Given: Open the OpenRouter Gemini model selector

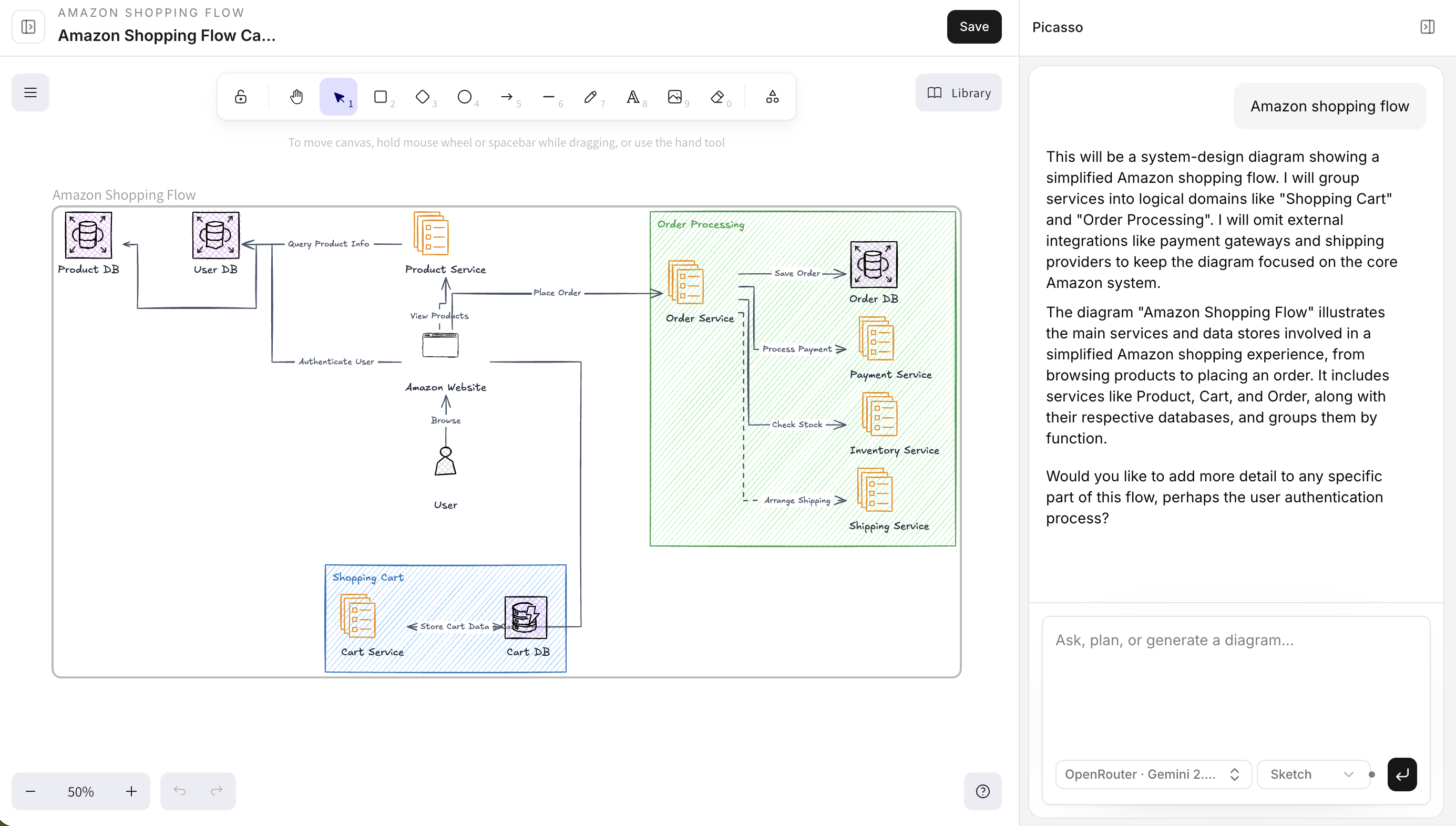Looking at the screenshot, I should (x=1153, y=775).
